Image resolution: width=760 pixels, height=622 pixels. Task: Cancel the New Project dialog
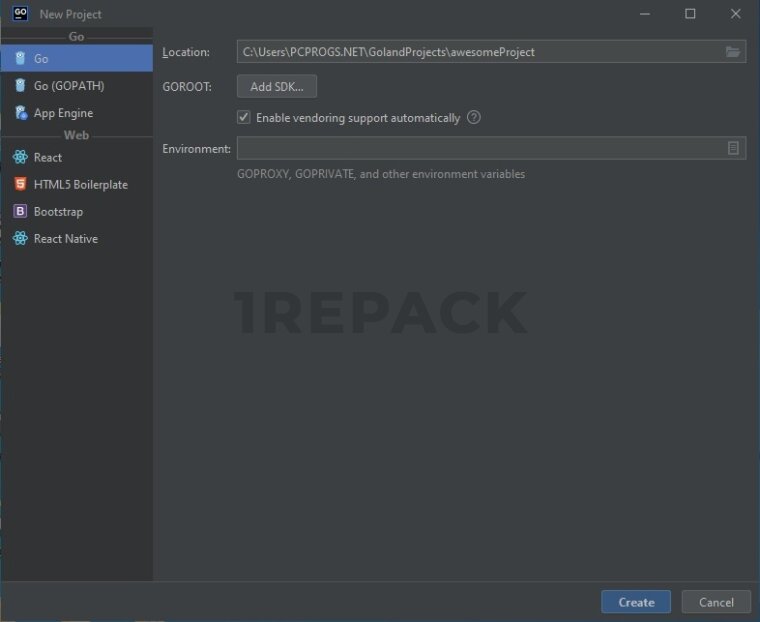[716, 602]
